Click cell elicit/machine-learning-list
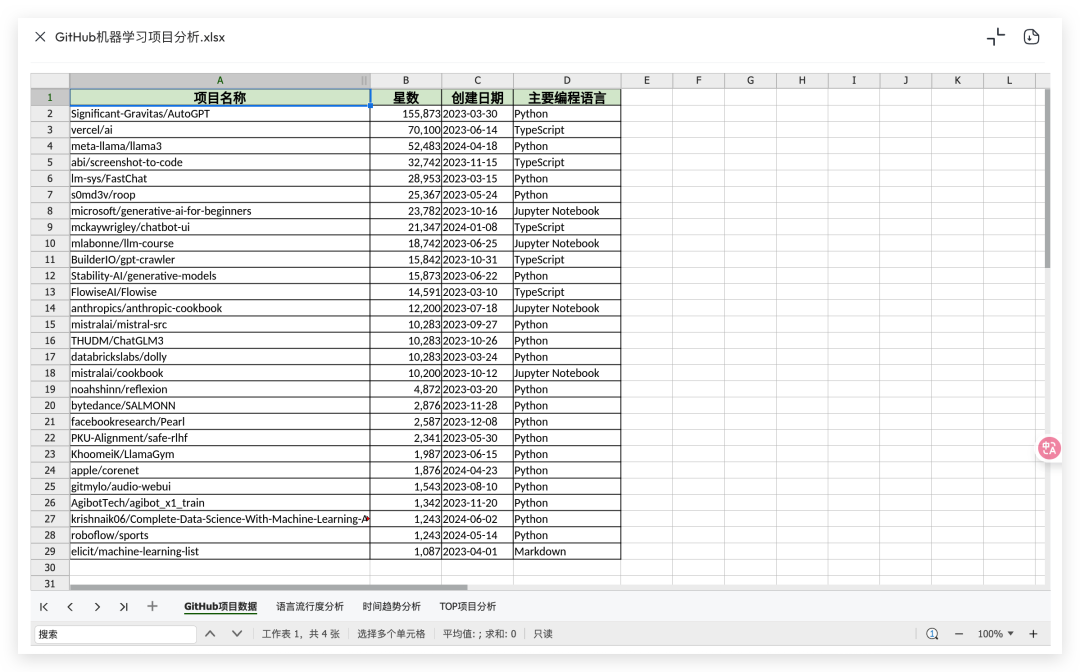This screenshot has height=672, width=1080. 220,552
